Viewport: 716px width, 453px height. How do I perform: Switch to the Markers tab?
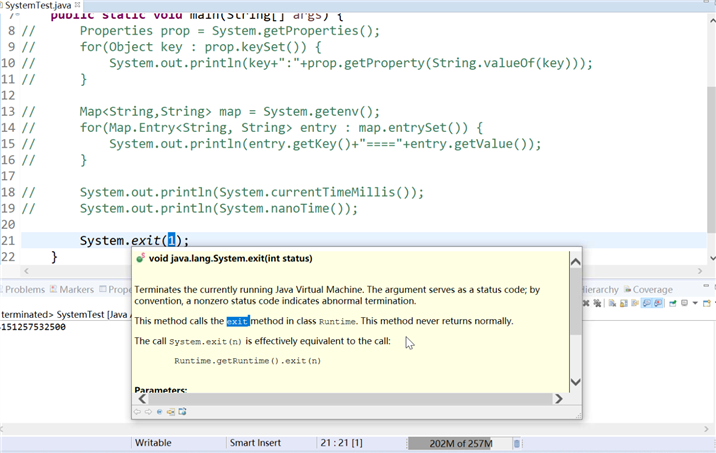pyautogui.click(x=72, y=290)
